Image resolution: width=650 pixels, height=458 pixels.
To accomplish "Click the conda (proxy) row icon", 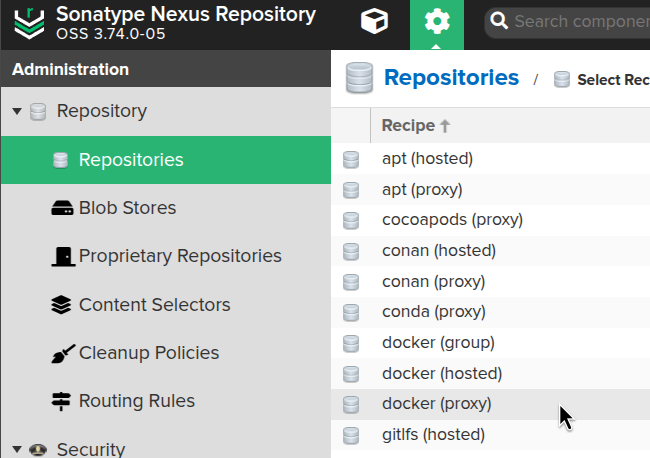I will [351, 313].
